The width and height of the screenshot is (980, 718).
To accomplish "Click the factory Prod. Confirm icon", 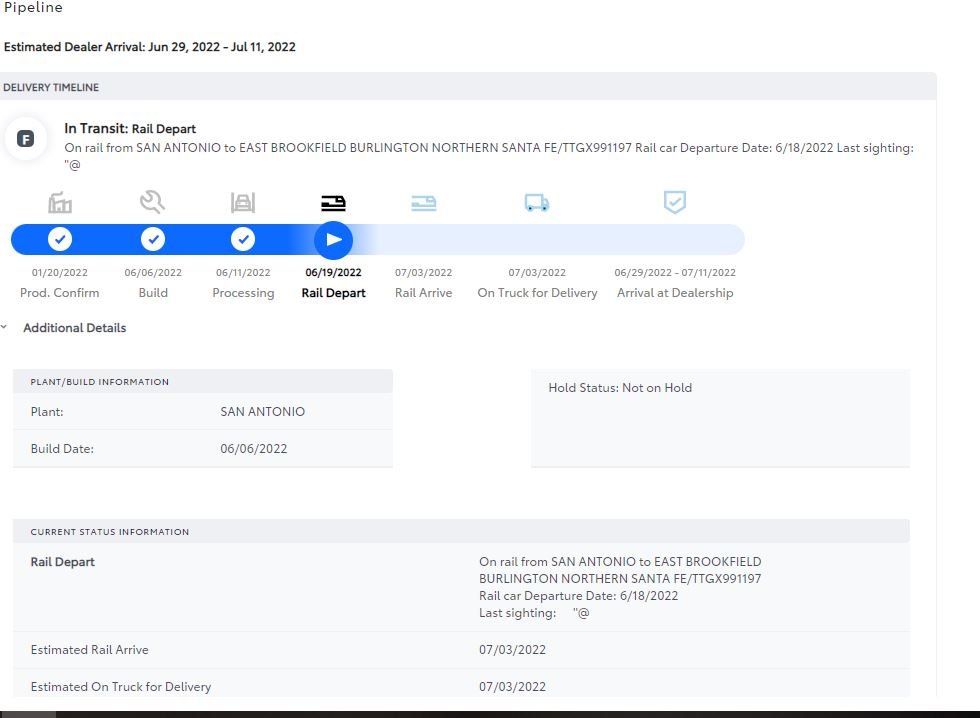I will 60,202.
